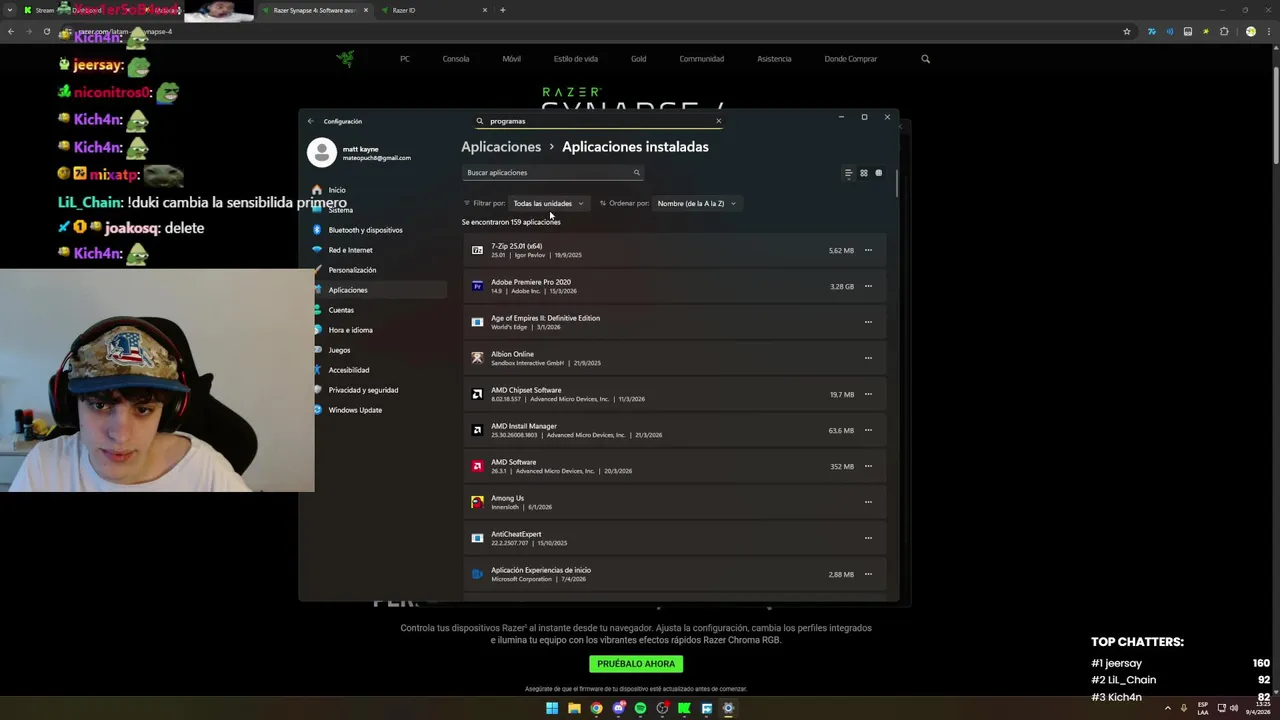Open options menu for 7-Zip 25.01 (x64)
1280x720 pixels.
pyautogui.click(x=868, y=250)
